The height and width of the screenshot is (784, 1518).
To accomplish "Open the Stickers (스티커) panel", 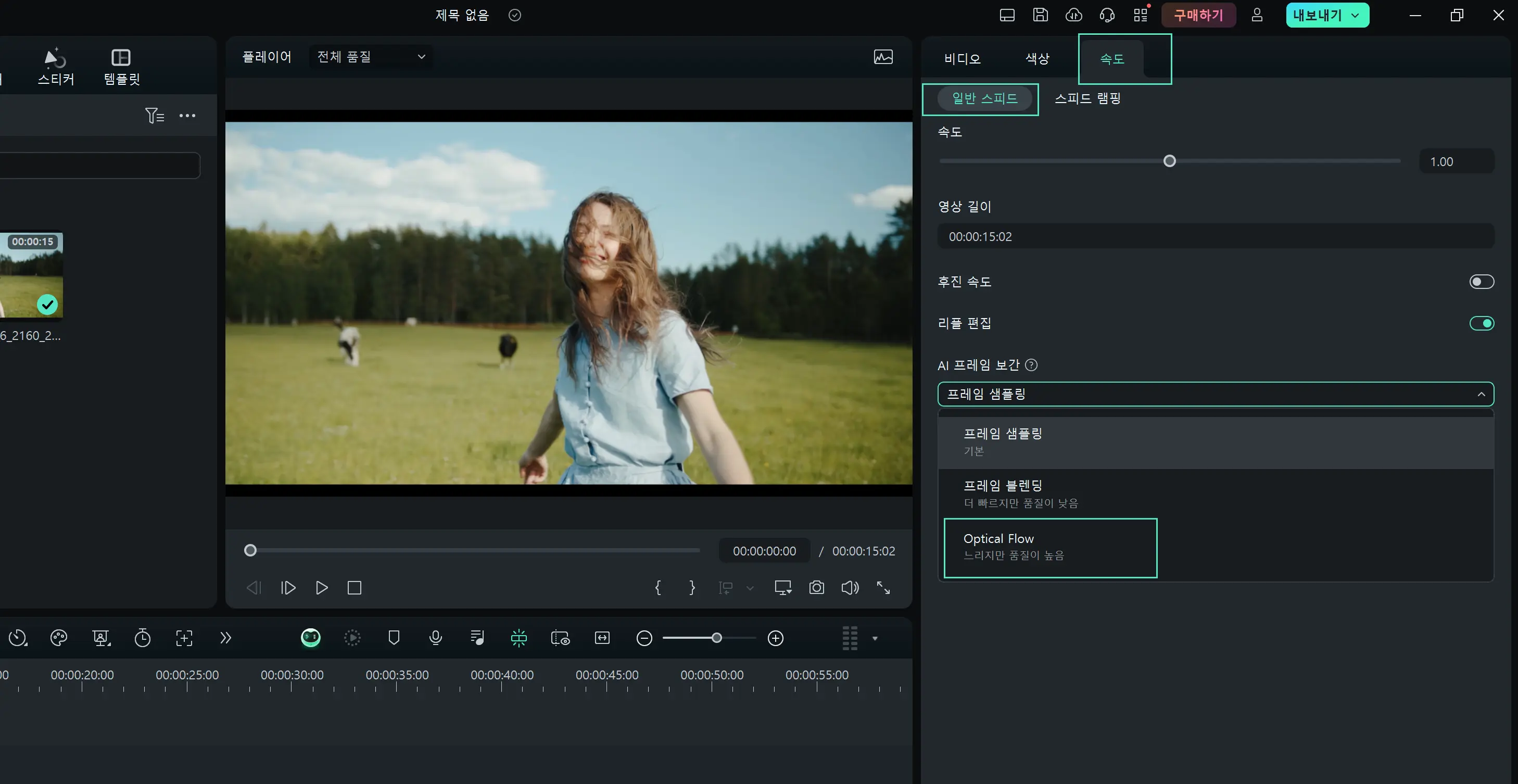I will tap(56, 66).
